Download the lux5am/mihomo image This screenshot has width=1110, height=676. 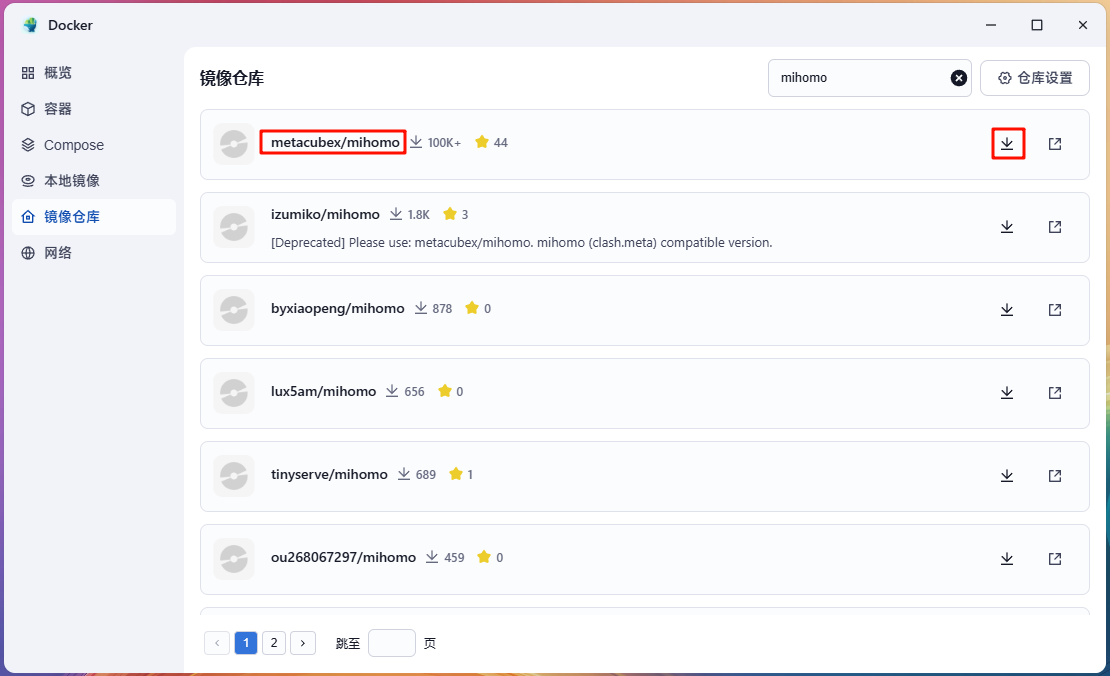[x=1007, y=393]
